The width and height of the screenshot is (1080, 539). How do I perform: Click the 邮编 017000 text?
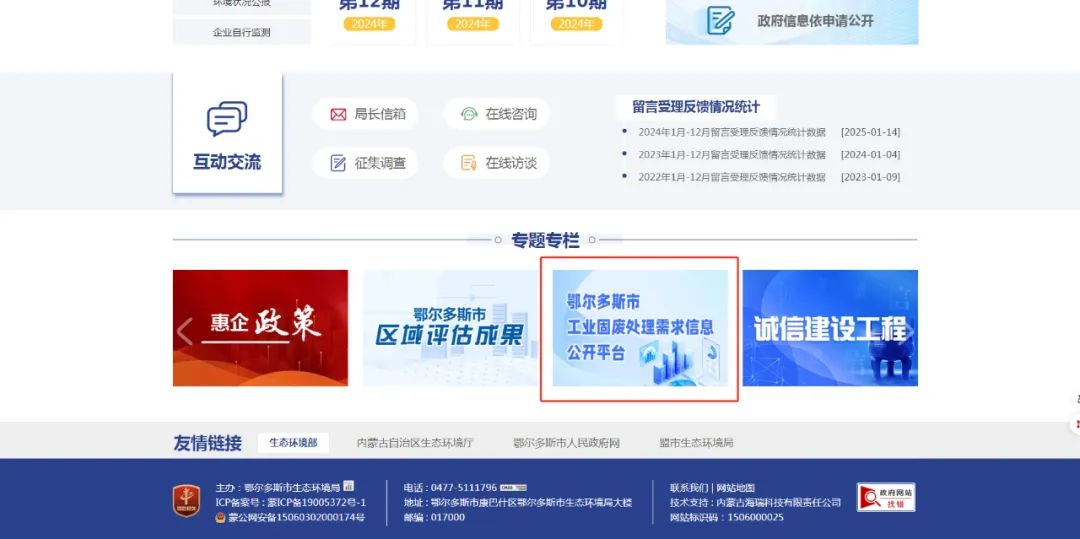pyautogui.click(x=434, y=517)
